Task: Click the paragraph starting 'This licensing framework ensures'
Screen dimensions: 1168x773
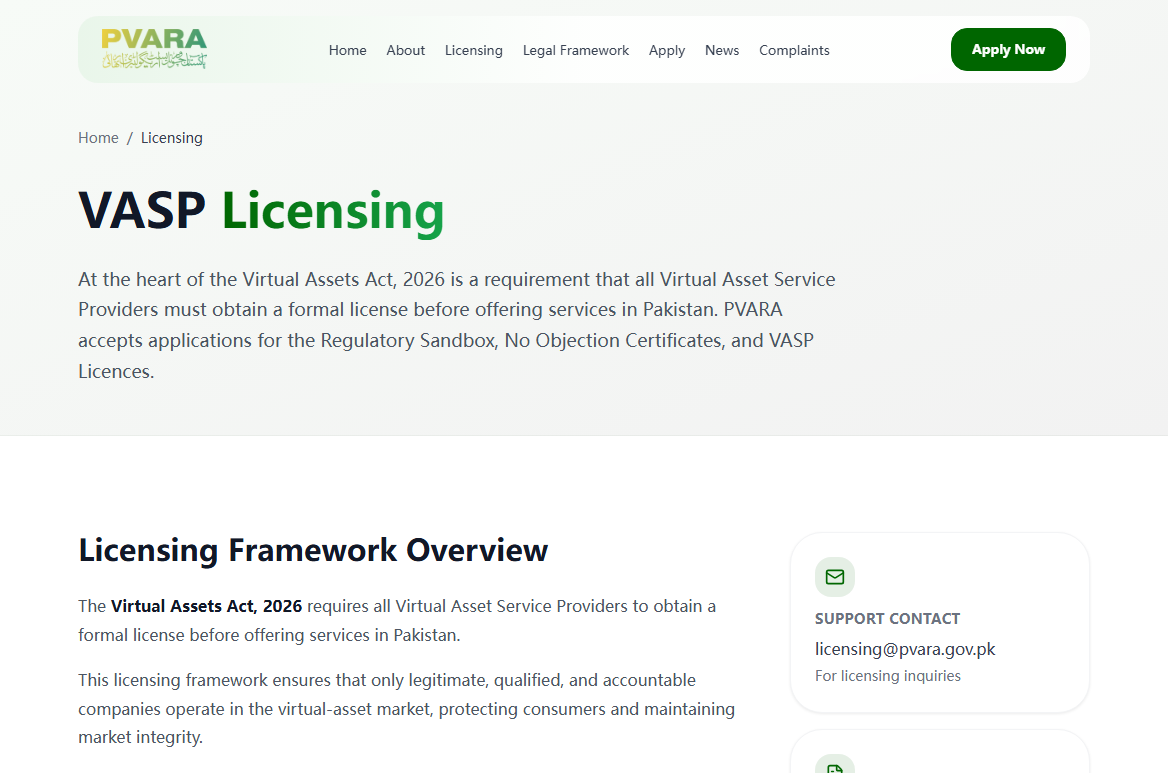Action: 407,708
